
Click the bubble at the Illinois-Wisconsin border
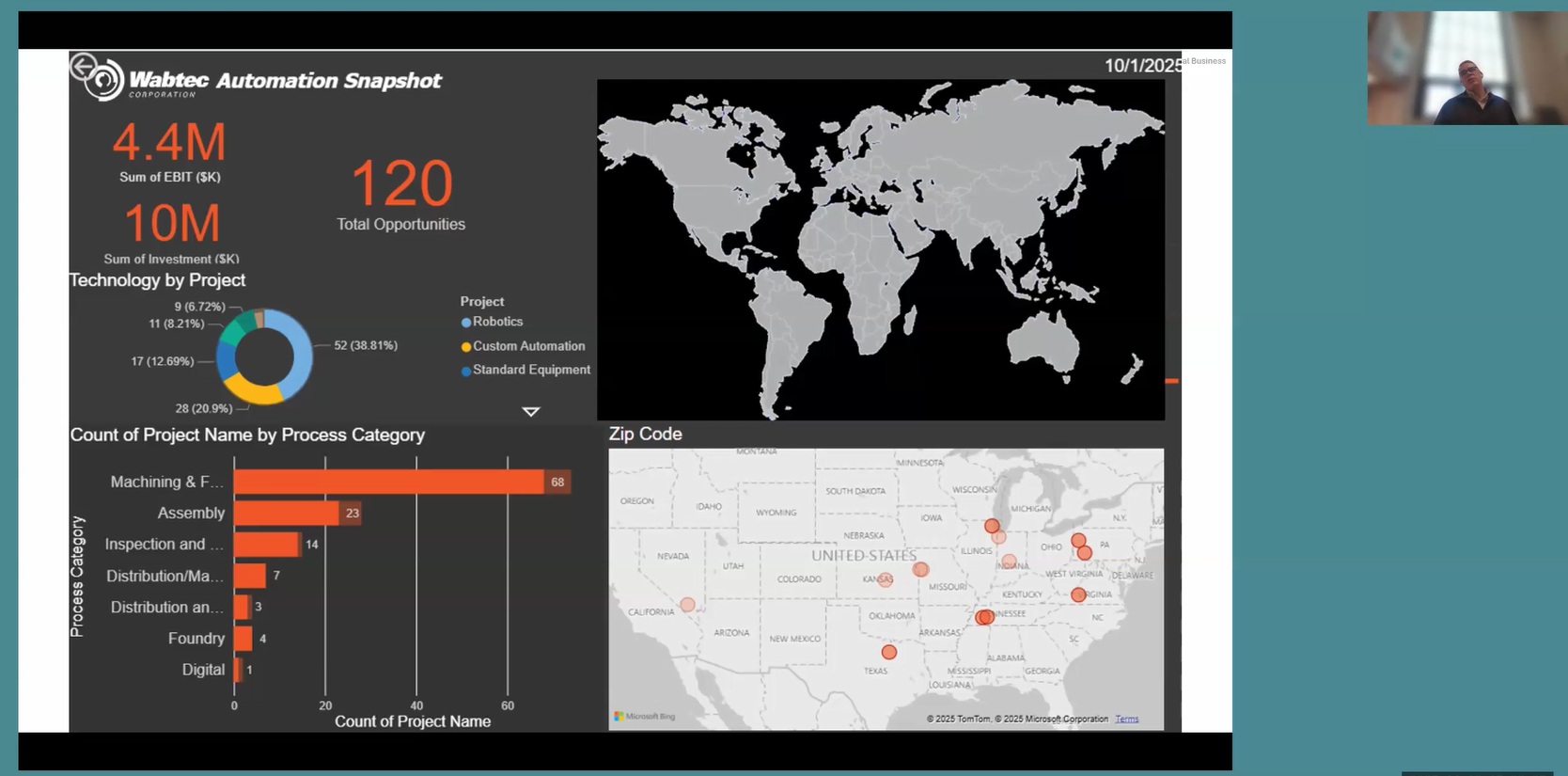pos(992,526)
